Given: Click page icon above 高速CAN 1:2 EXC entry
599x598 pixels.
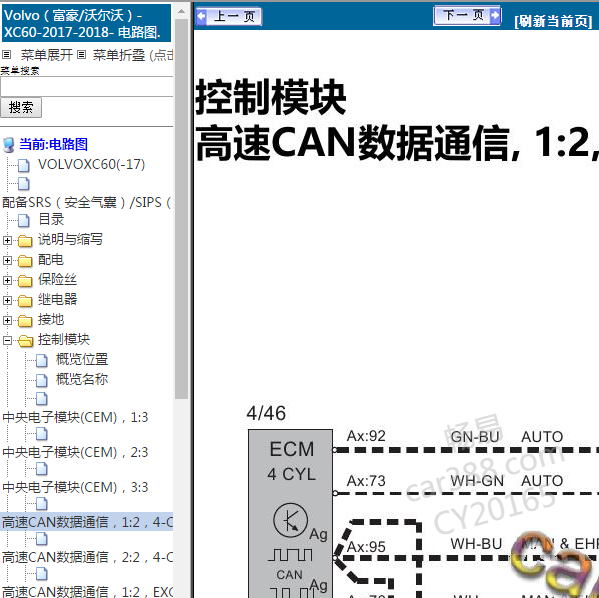Looking at the screenshot, I should point(42,574).
